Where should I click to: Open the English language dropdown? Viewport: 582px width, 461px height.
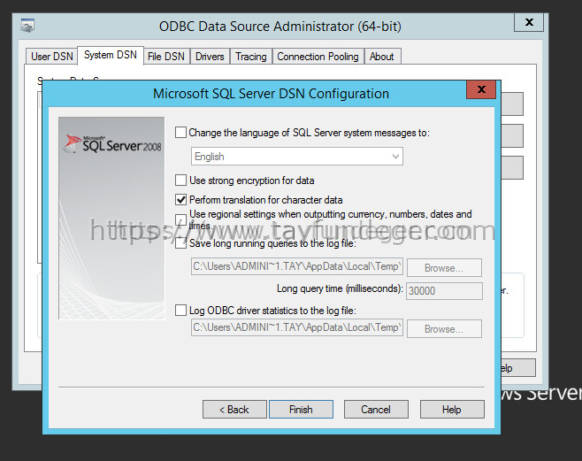point(297,157)
